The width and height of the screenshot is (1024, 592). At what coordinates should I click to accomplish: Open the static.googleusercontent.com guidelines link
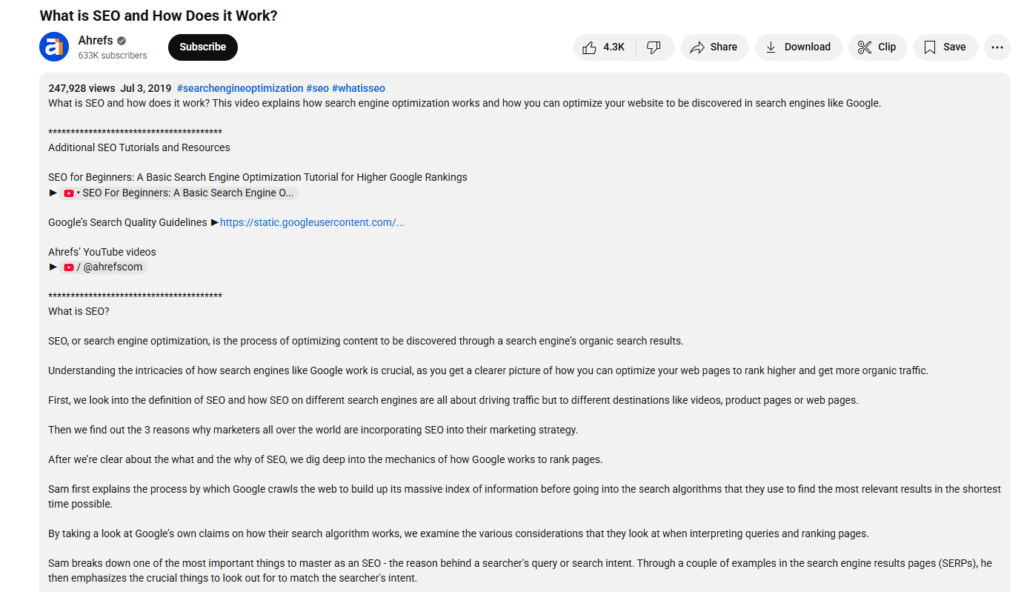pos(312,222)
